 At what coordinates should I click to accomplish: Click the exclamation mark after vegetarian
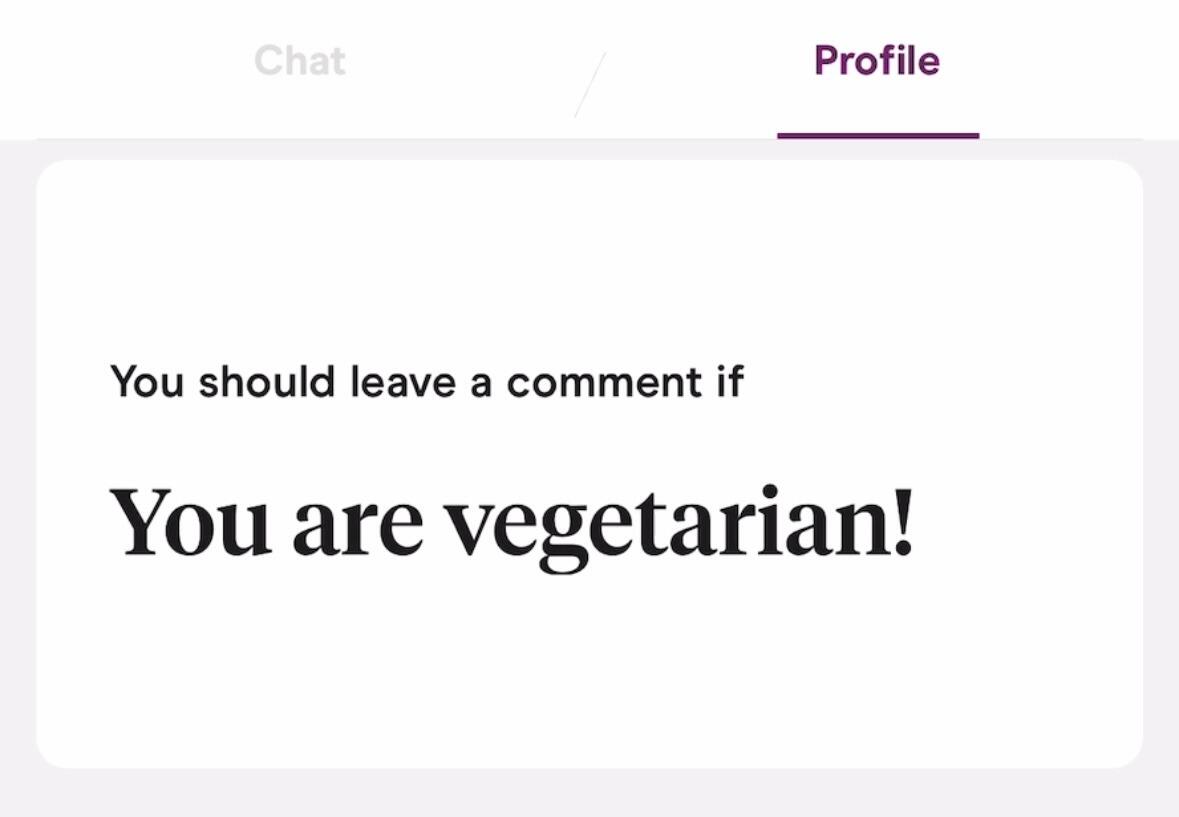point(903,522)
